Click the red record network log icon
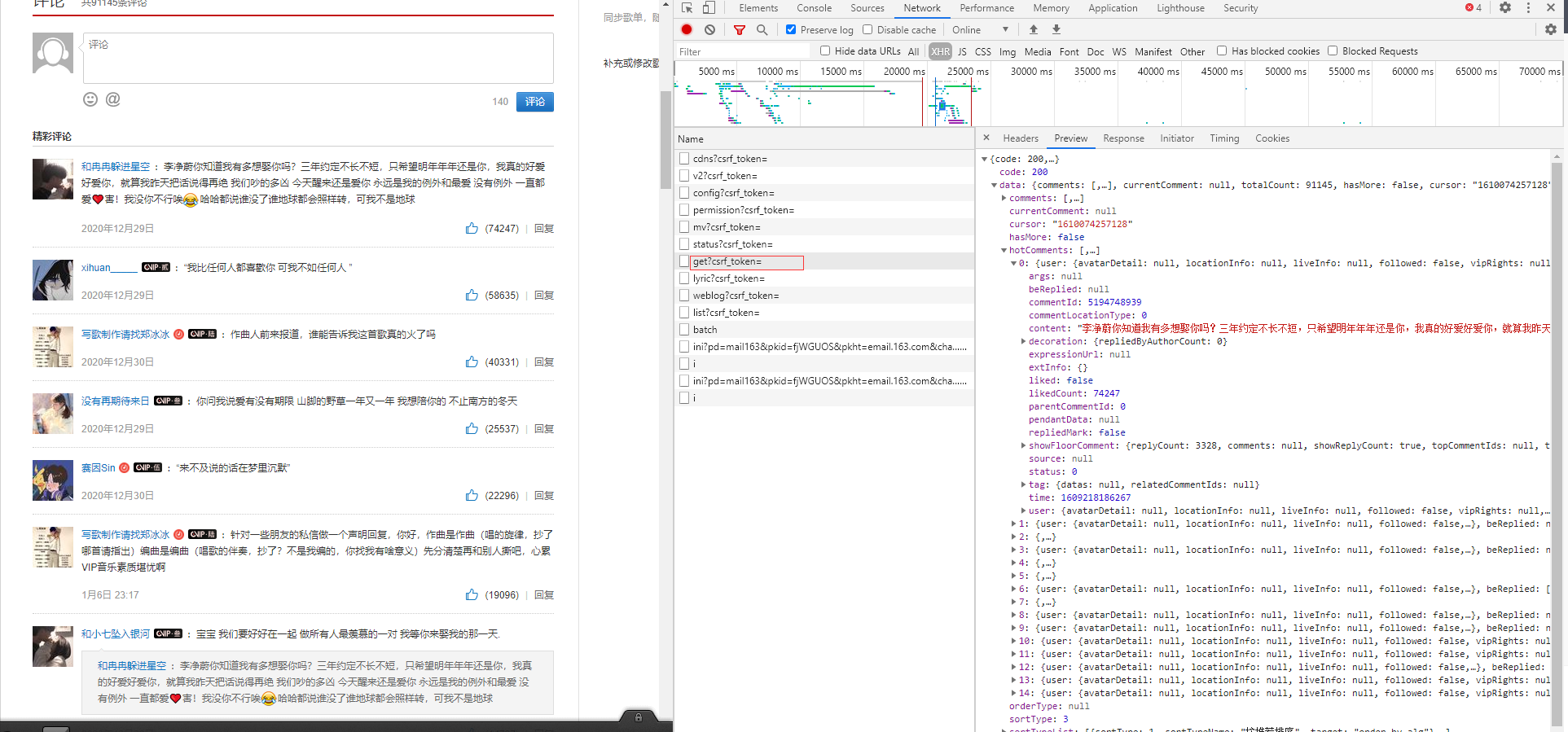Image resolution: width=1568 pixels, height=732 pixels. click(687, 29)
